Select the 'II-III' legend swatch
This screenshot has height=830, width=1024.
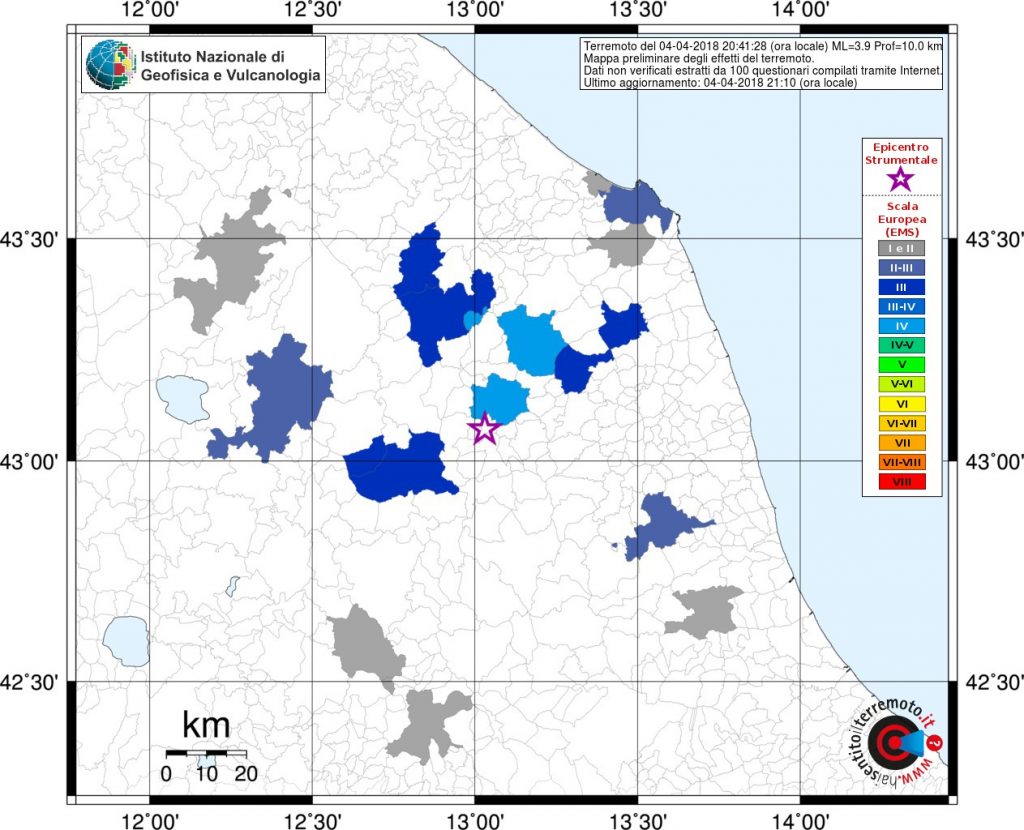click(x=902, y=268)
